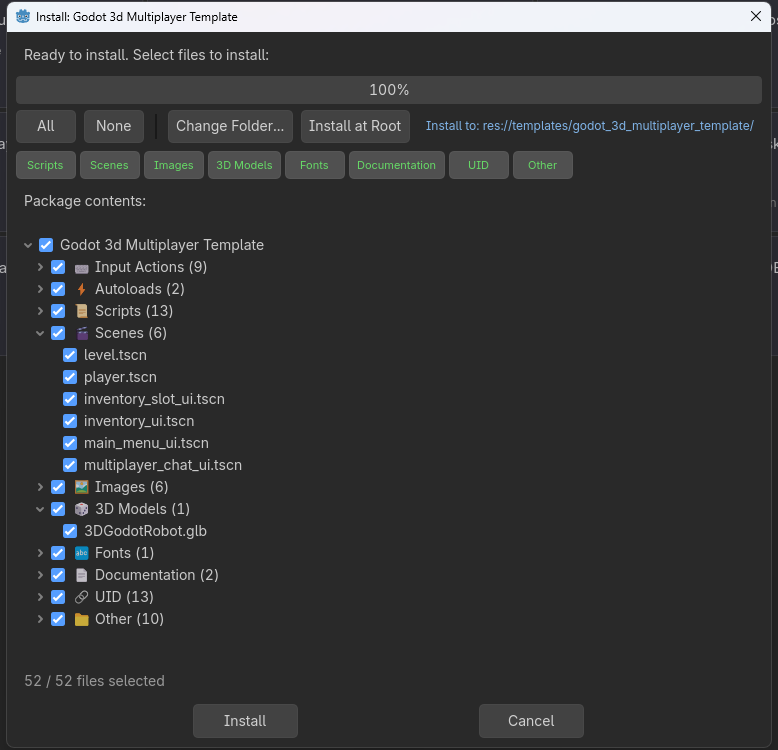Close the Install dialog window
This screenshot has height=750, width=778.
click(x=756, y=16)
